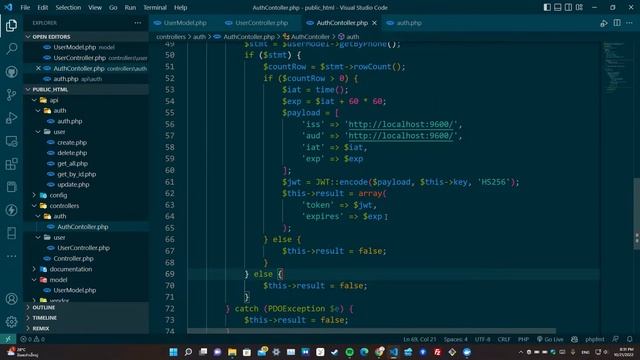Open the Manage gear icon

[x=11, y=322]
